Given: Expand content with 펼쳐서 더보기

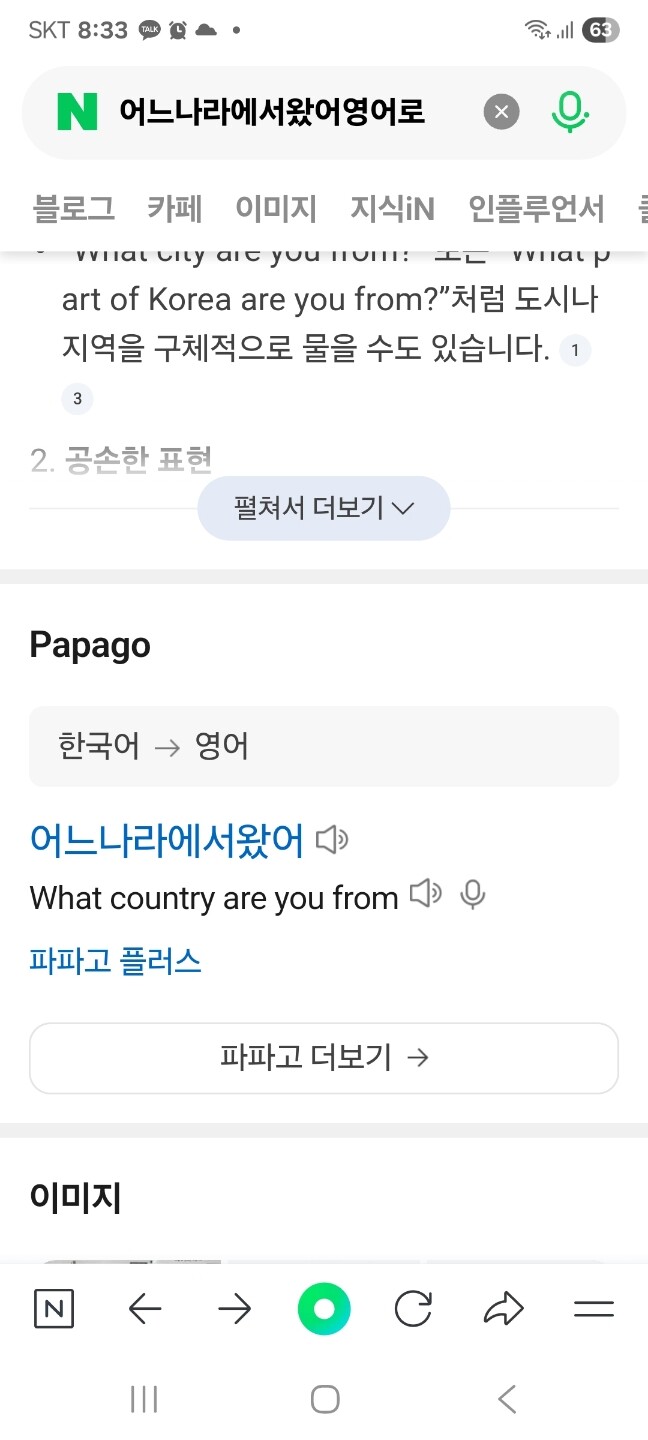Looking at the screenshot, I should (323, 507).
